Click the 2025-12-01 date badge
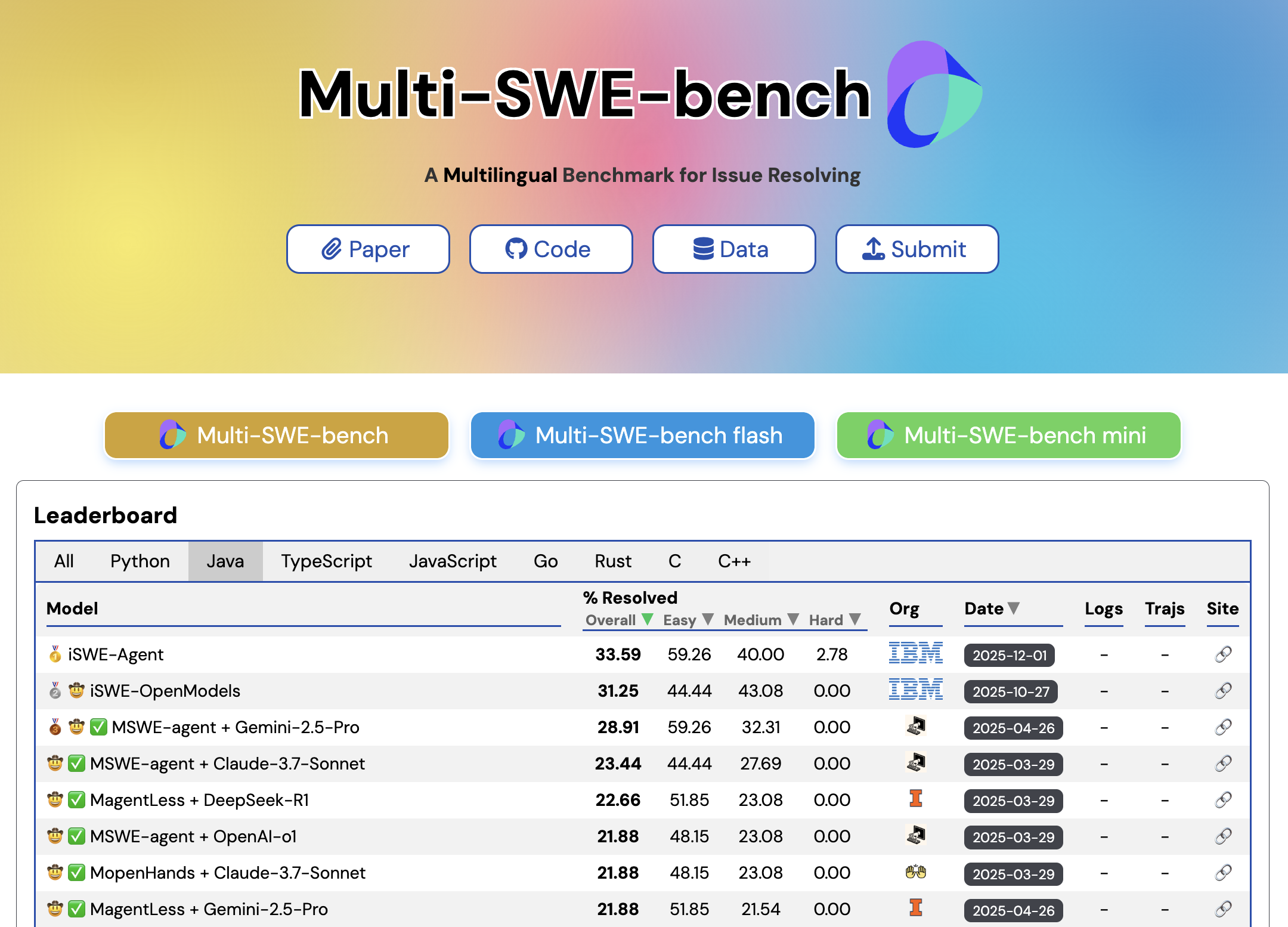Viewport: 1288px width, 927px height. pos(1009,655)
